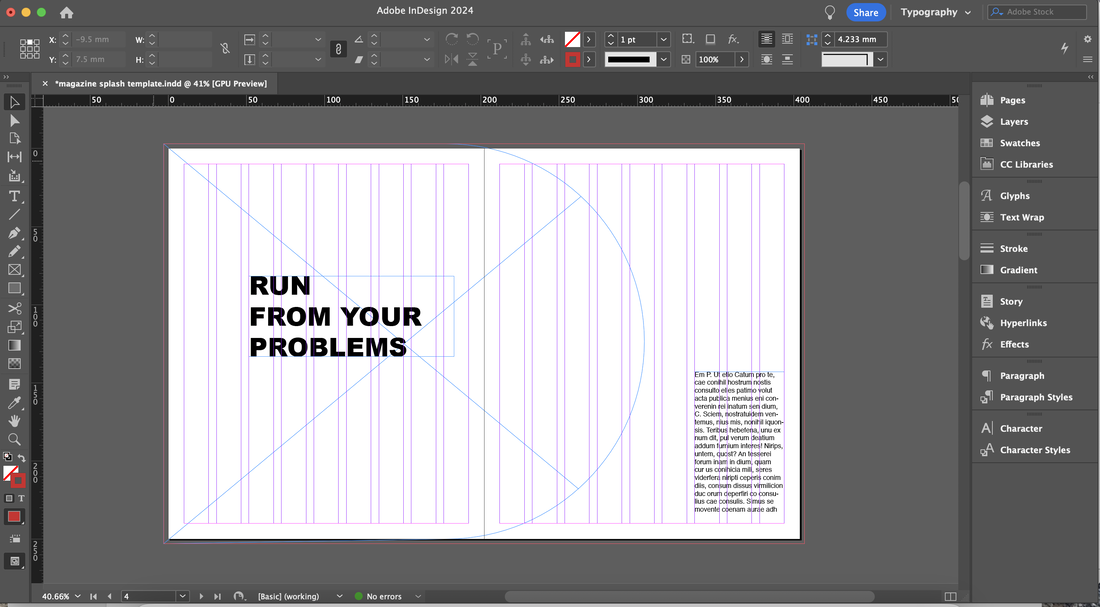This screenshot has height=607, width=1100.
Task: Select the Gap tool
Action: coord(14,157)
